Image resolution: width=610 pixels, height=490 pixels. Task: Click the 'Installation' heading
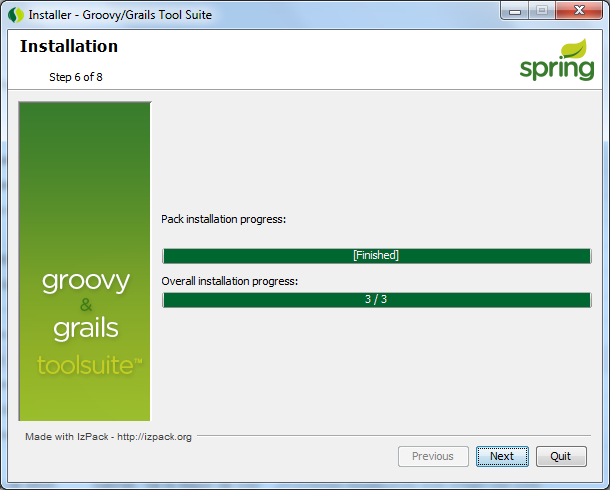pyautogui.click(x=69, y=47)
